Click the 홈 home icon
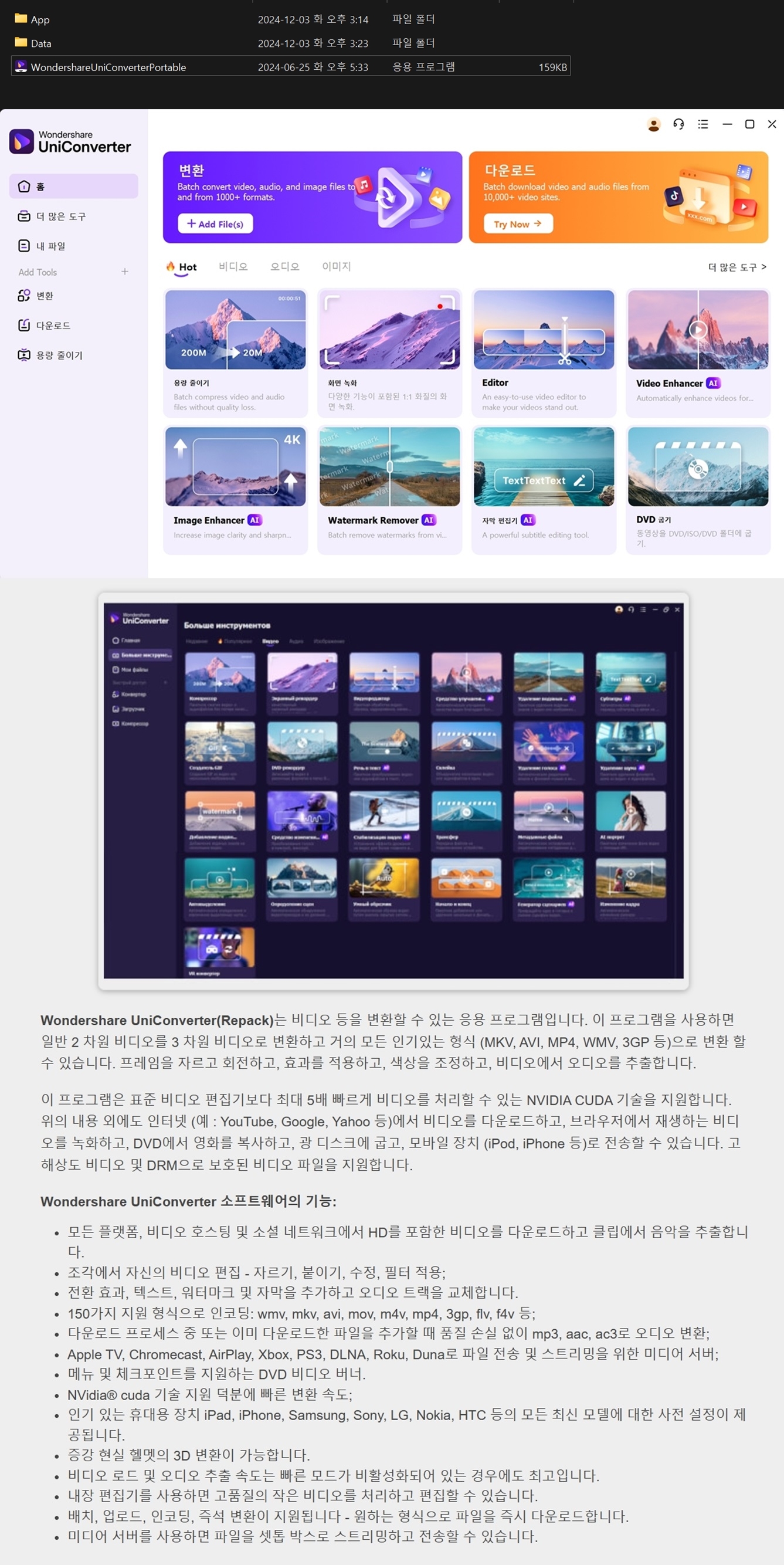 tap(23, 187)
